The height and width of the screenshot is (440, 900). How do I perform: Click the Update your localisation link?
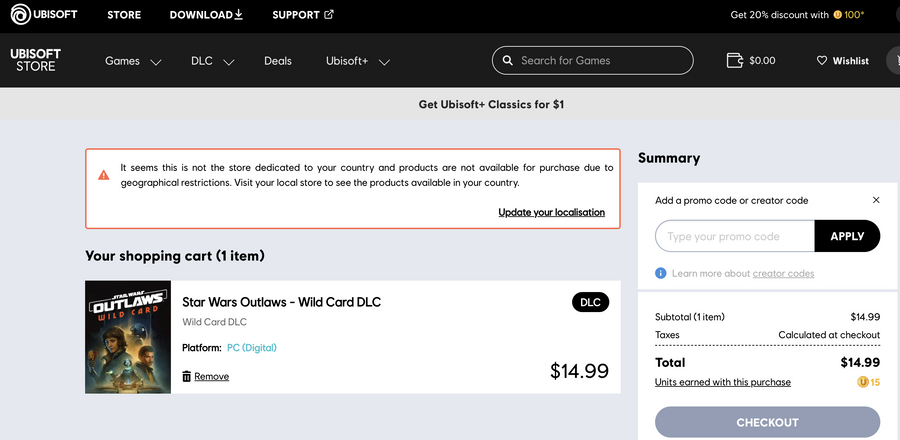pos(551,212)
